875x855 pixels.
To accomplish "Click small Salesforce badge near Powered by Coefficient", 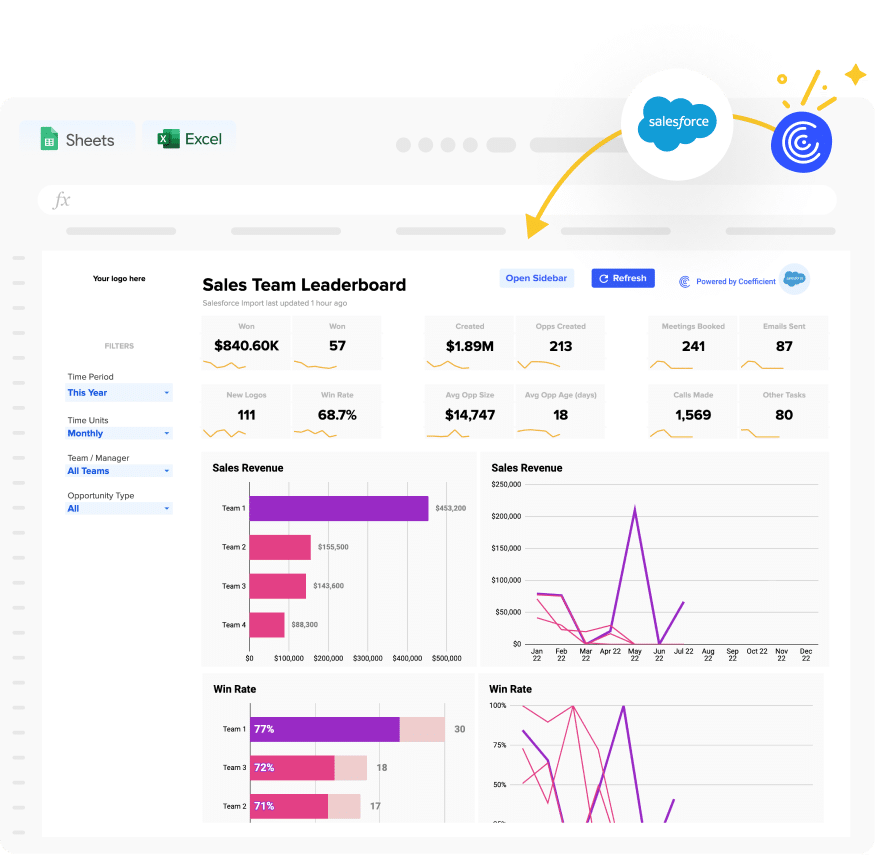I will tap(794, 278).
